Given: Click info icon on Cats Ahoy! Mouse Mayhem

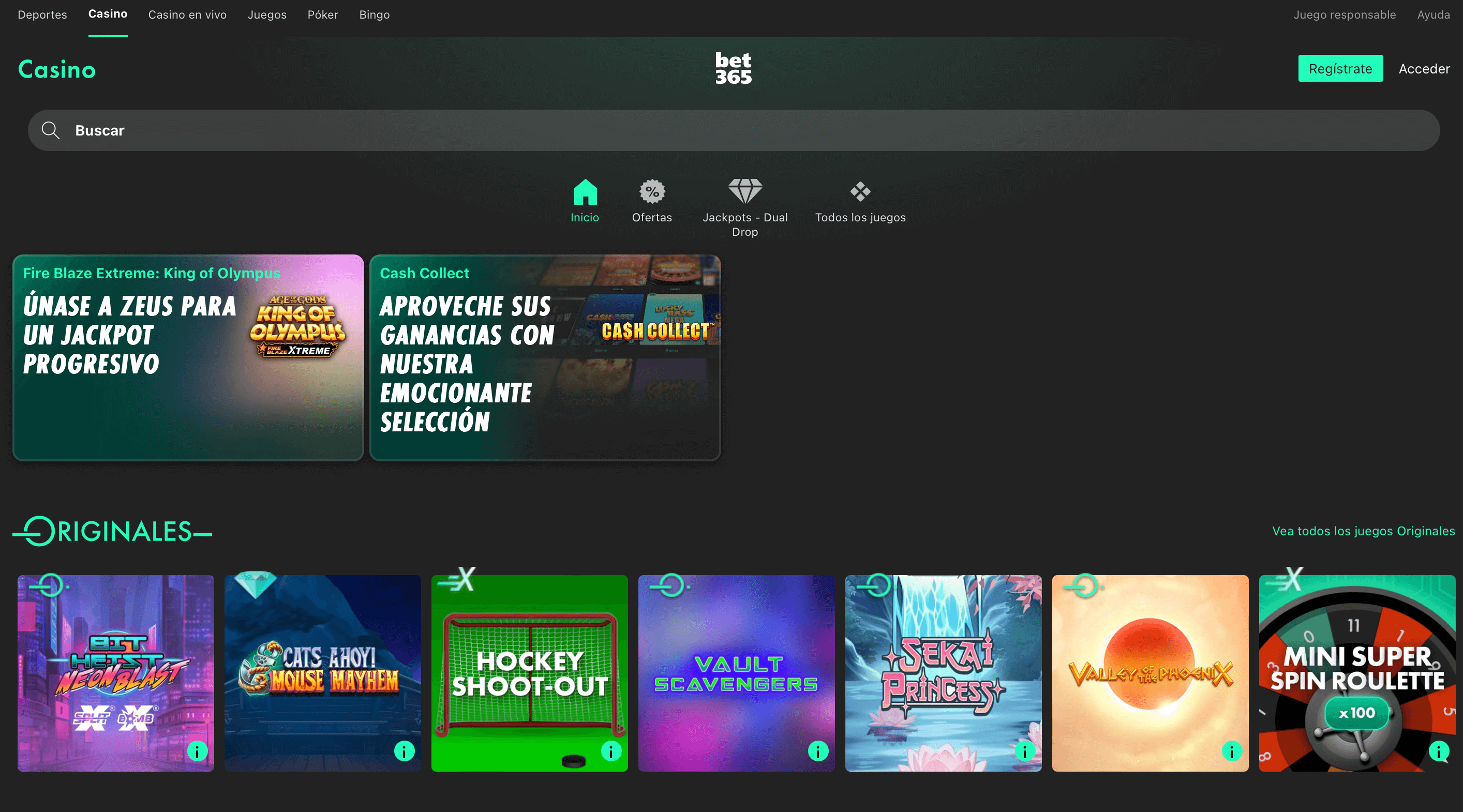Looking at the screenshot, I should pos(405,751).
